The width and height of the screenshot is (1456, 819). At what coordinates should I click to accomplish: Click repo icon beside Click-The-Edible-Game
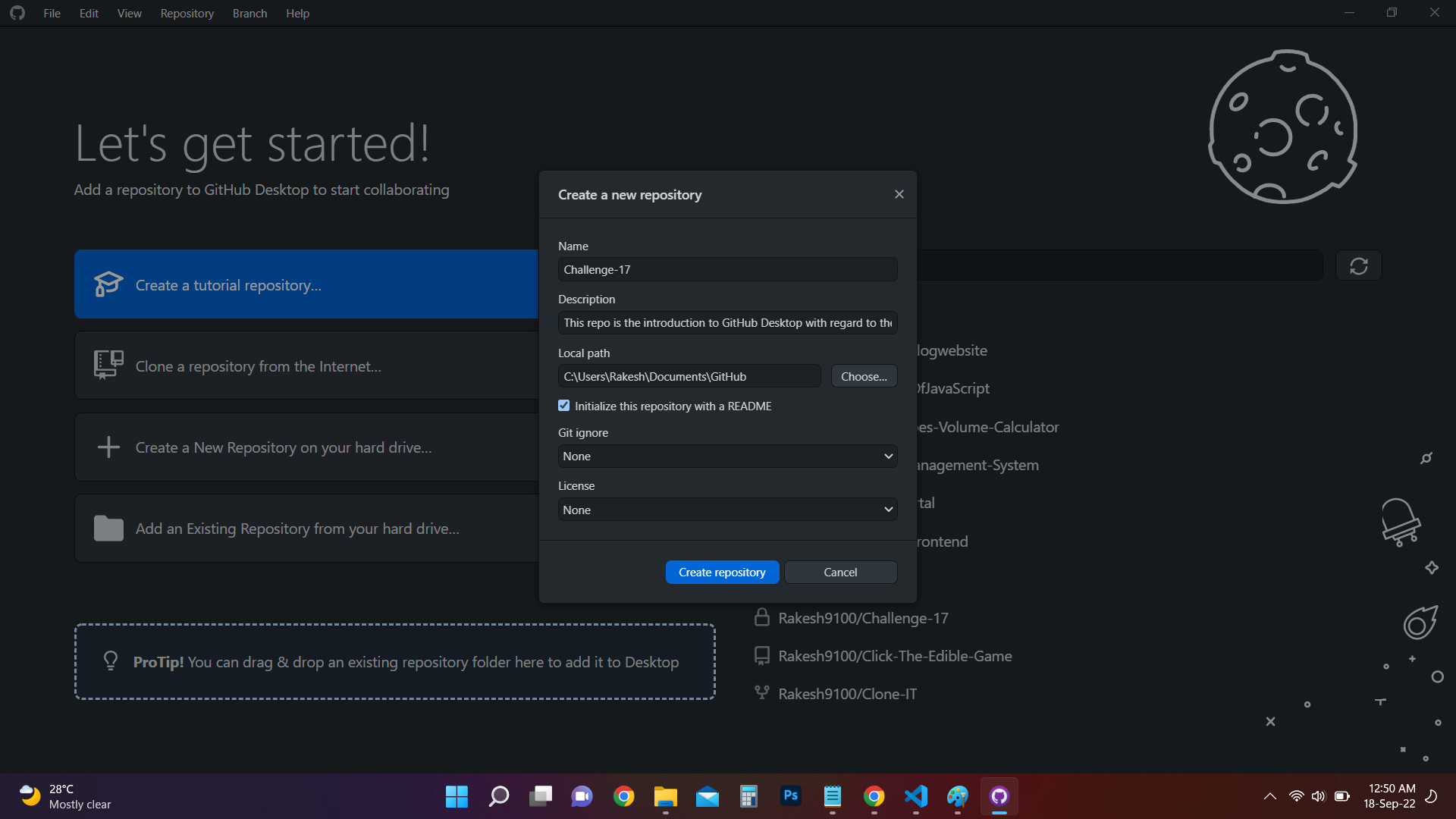761,655
